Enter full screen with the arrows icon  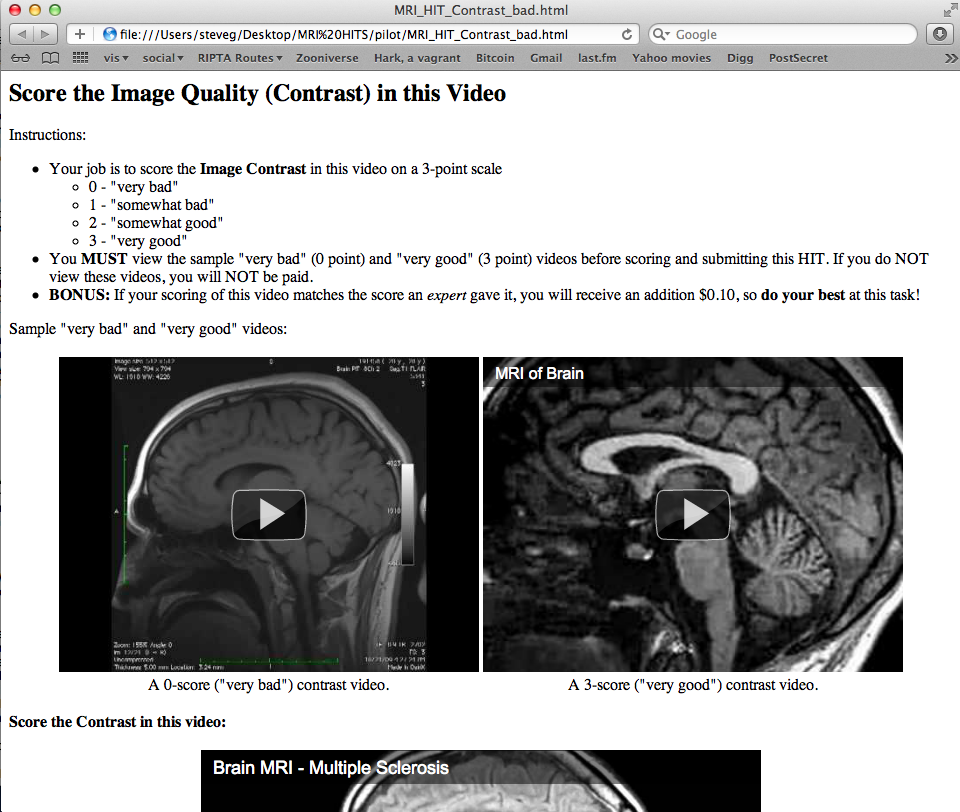coord(948,9)
